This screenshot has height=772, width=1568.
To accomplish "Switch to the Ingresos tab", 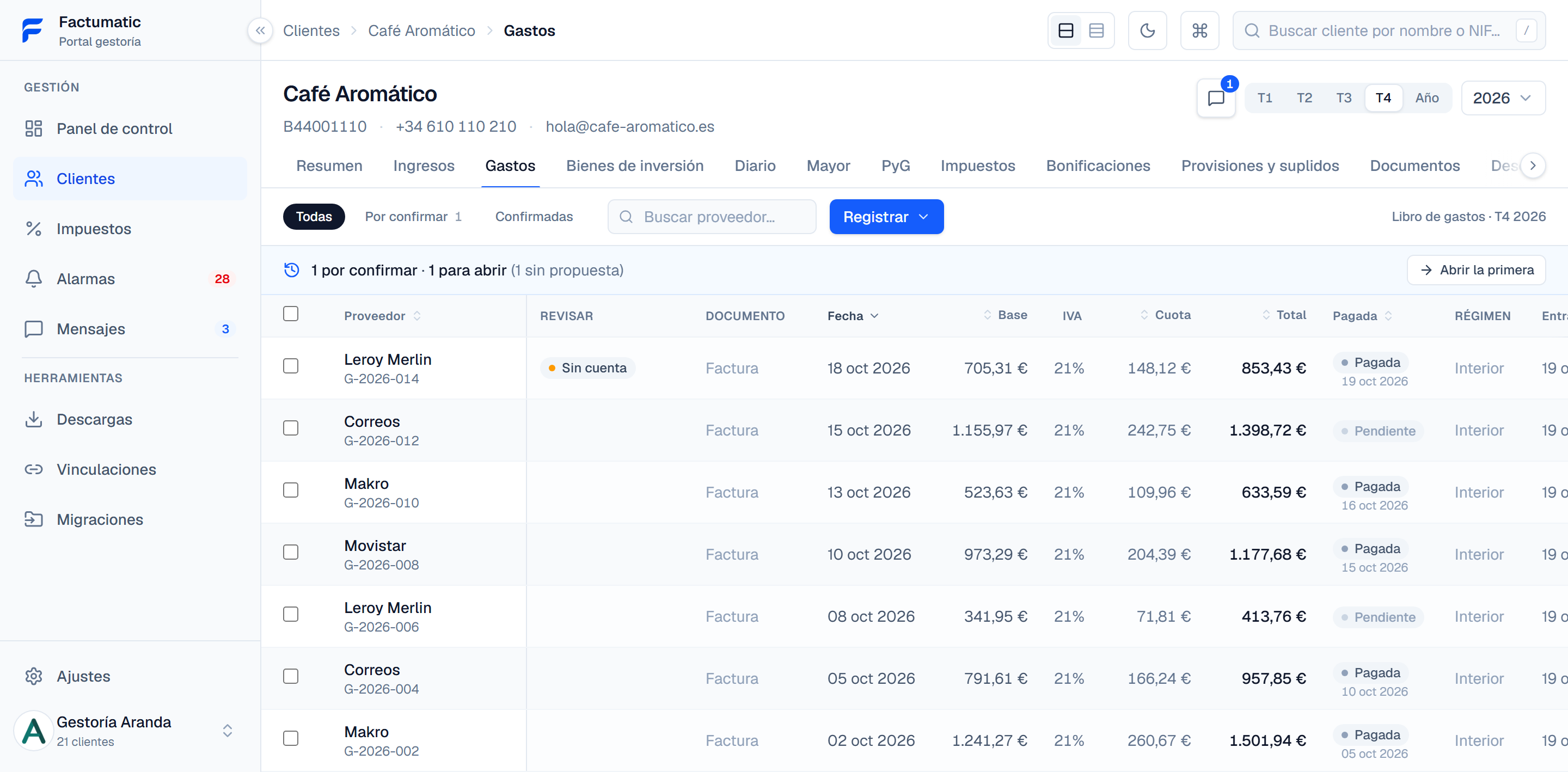I will click(x=424, y=166).
